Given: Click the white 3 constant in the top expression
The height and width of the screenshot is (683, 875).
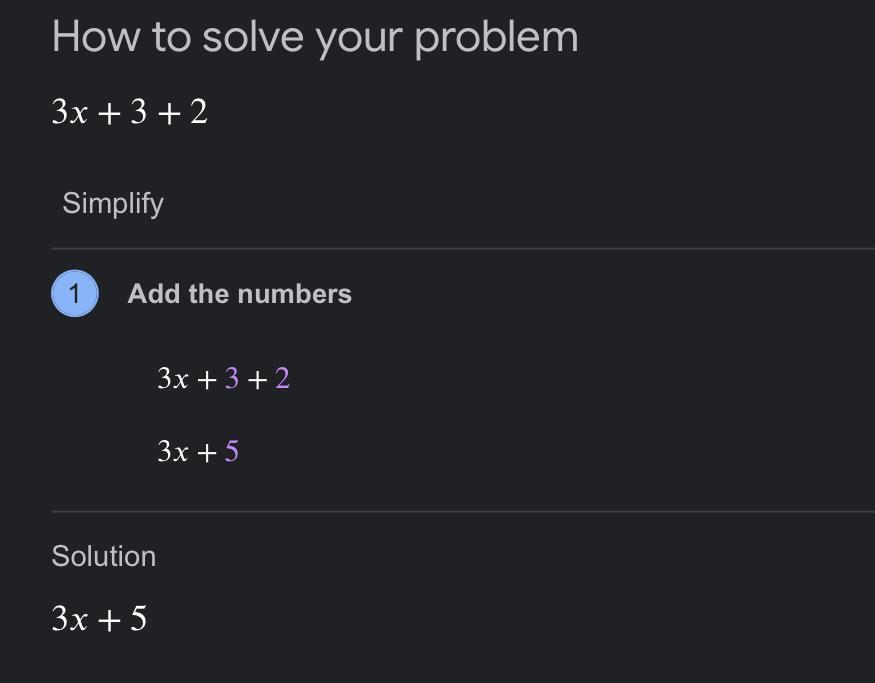Looking at the screenshot, I should (x=138, y=112).
